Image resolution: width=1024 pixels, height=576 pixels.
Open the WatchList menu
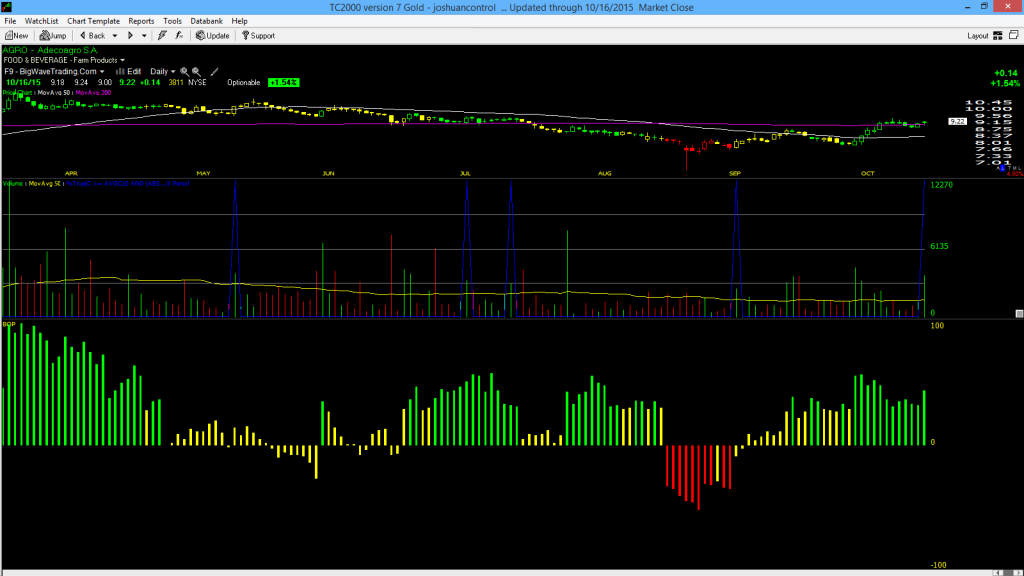click(41, 21)
